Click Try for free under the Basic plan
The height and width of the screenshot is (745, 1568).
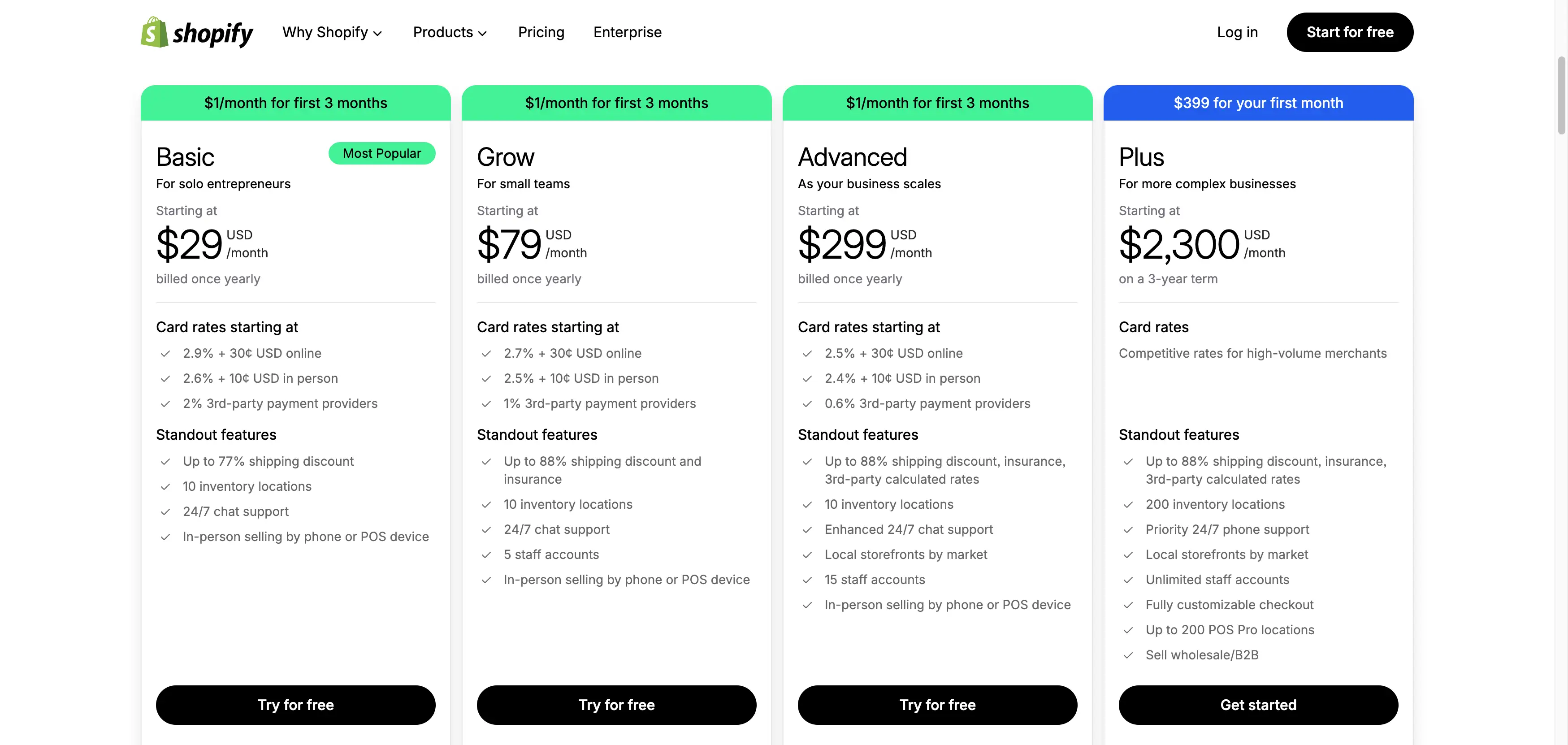pyautogui.click(x=296, y=705)
